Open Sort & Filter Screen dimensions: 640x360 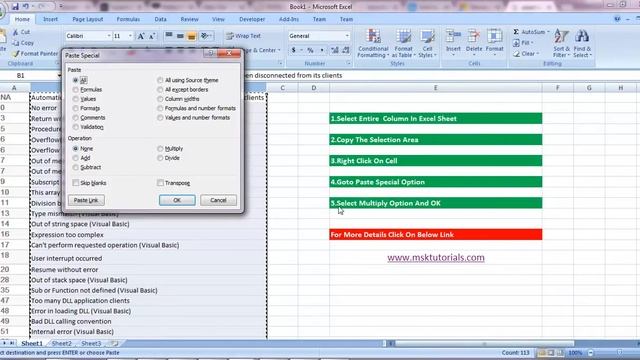point(562,43)
